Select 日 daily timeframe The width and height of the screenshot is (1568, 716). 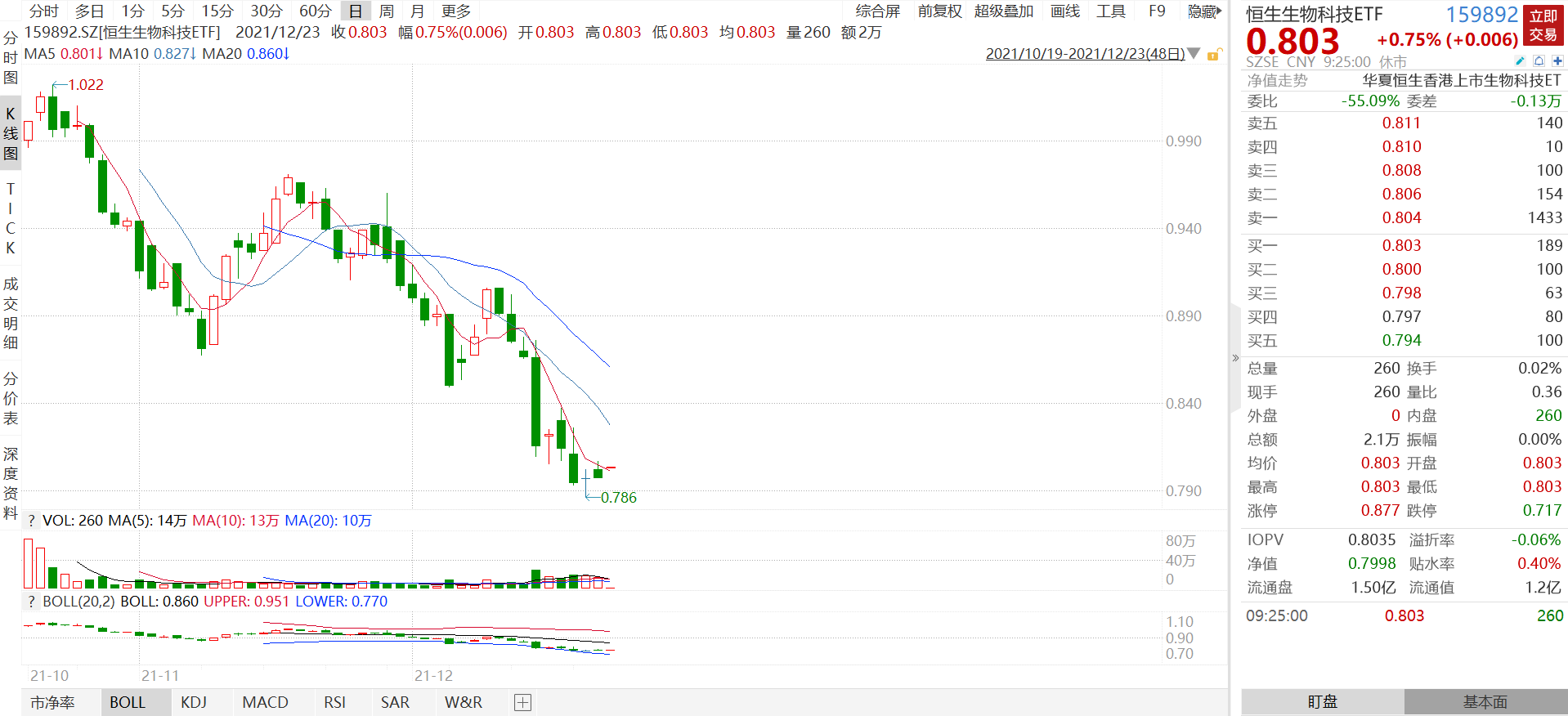point(356,11)
